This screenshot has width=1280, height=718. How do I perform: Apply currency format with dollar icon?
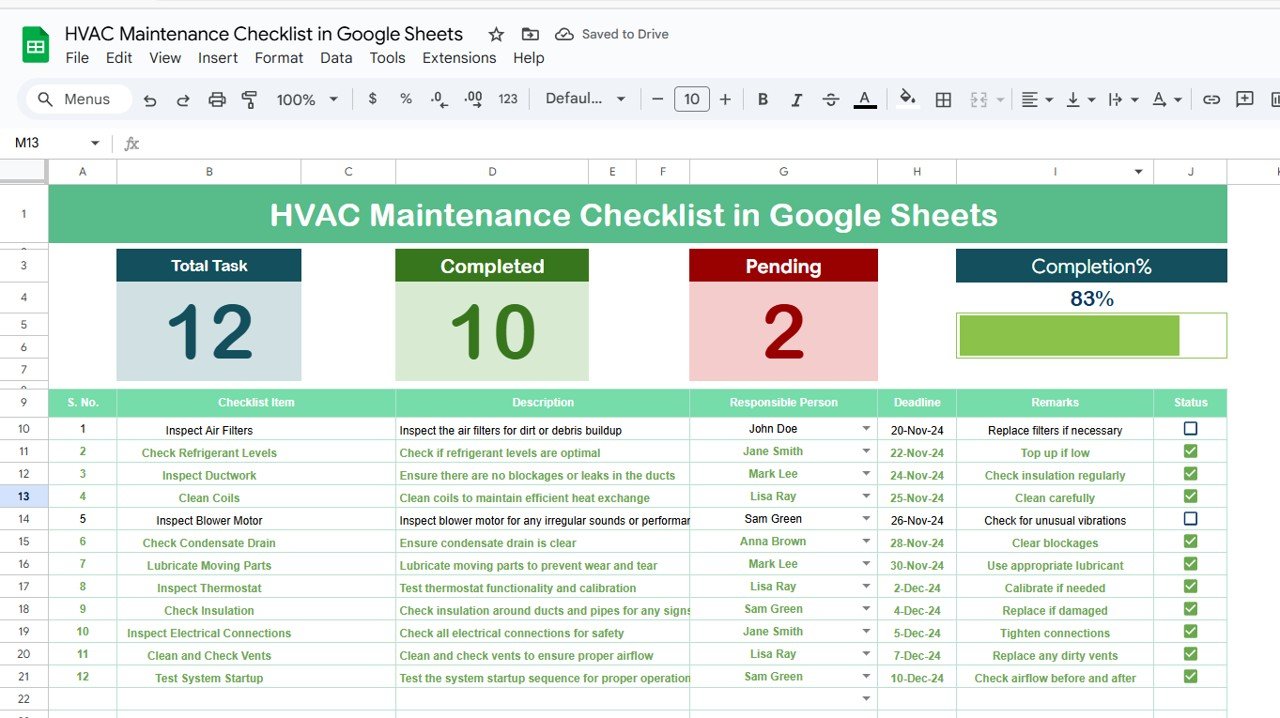click(x=373, y=99)
